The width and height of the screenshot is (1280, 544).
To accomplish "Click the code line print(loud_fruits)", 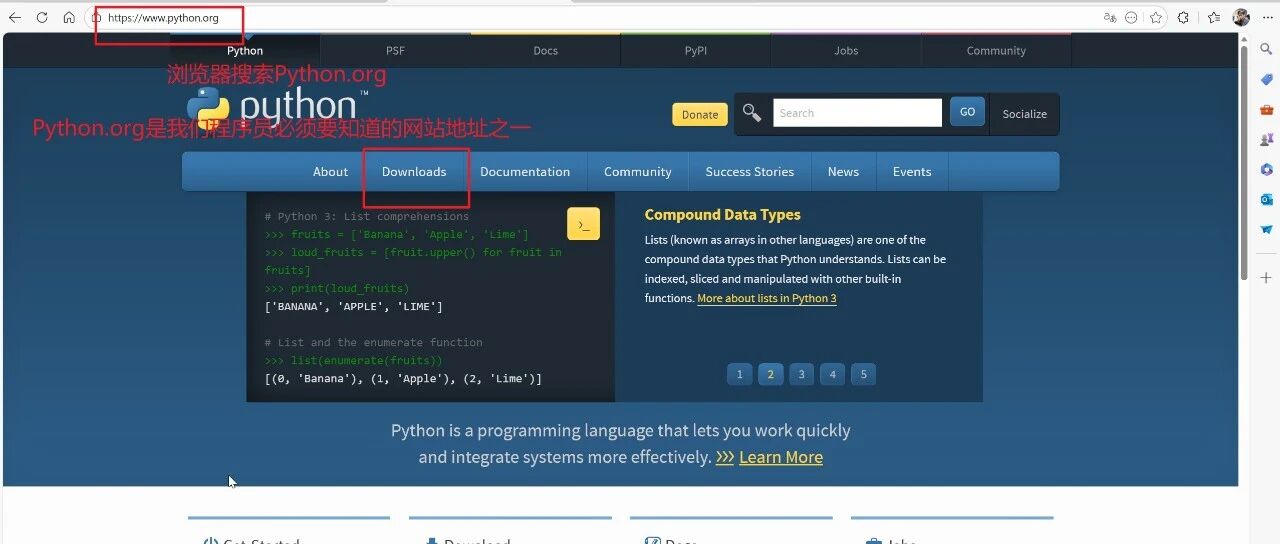I will (337, 288).
